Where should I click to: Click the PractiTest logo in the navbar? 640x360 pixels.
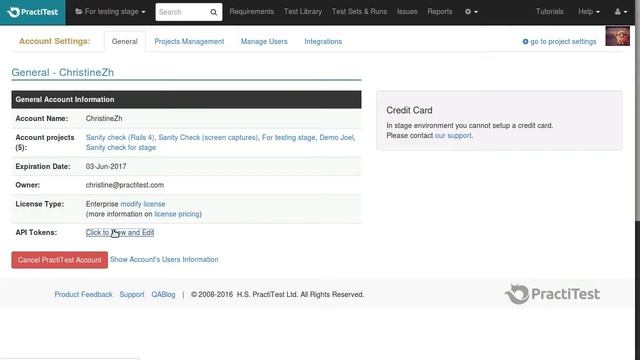pyautogui.click(x=33, y=12)
